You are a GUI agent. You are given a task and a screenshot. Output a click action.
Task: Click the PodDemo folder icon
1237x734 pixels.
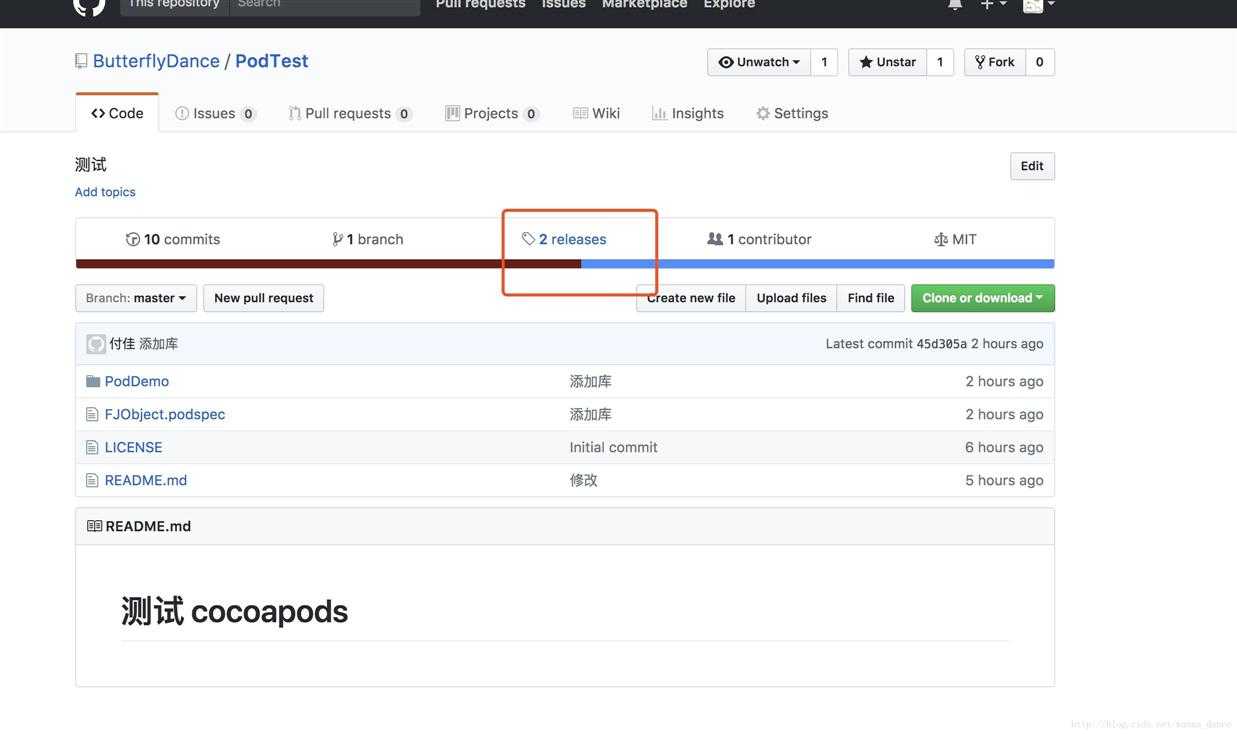[93, 381]
